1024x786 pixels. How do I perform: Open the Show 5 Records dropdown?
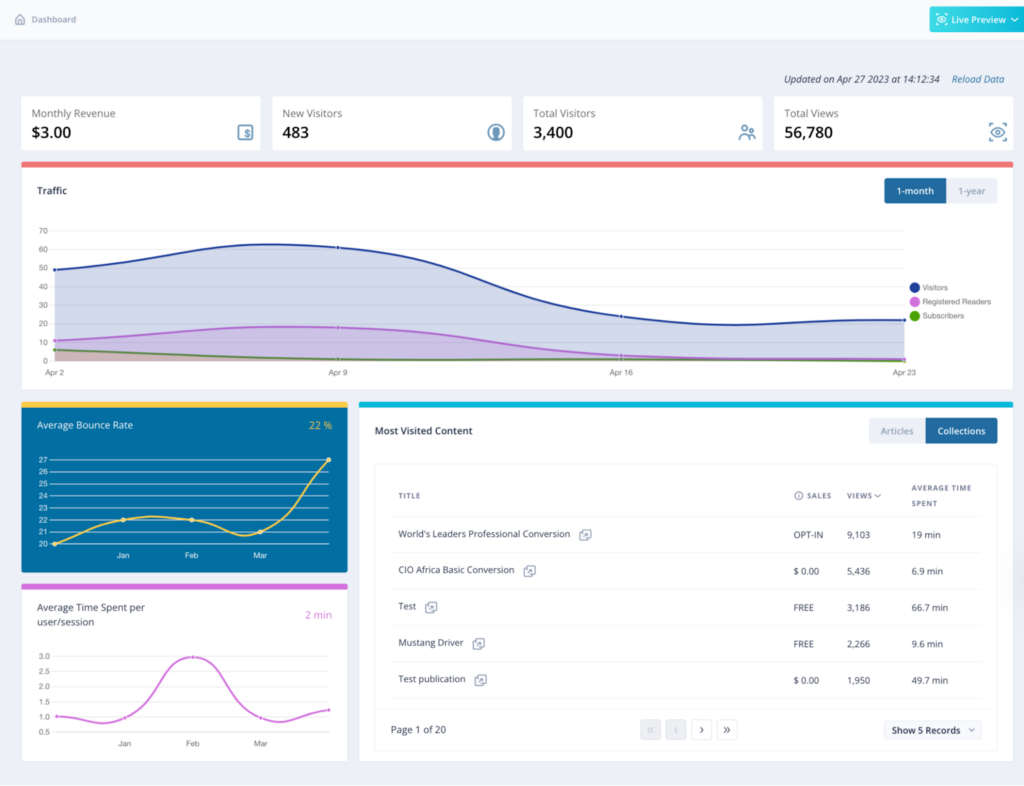pos(933,730)
